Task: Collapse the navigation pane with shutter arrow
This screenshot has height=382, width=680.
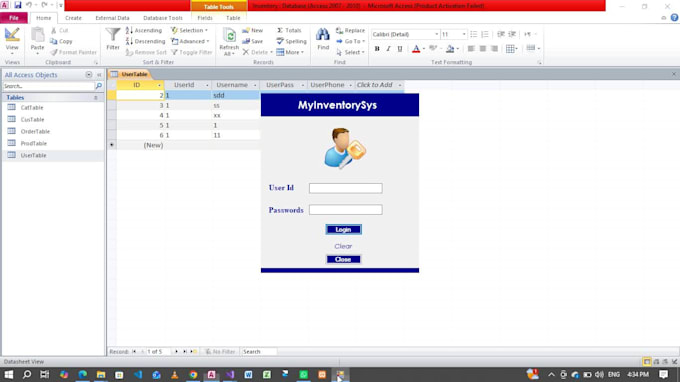Action: (99, 75)
